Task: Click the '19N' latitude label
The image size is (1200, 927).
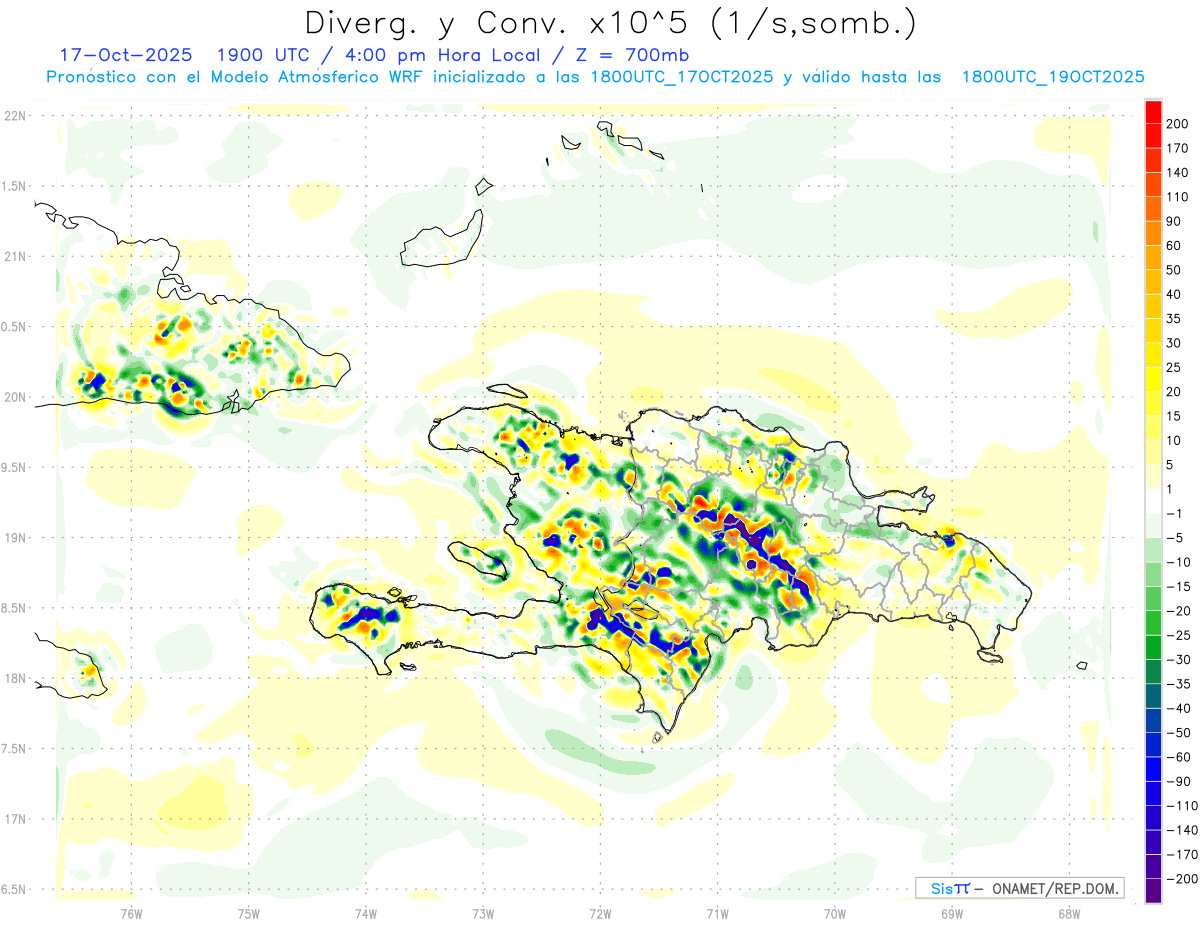Action: point(15,538)
